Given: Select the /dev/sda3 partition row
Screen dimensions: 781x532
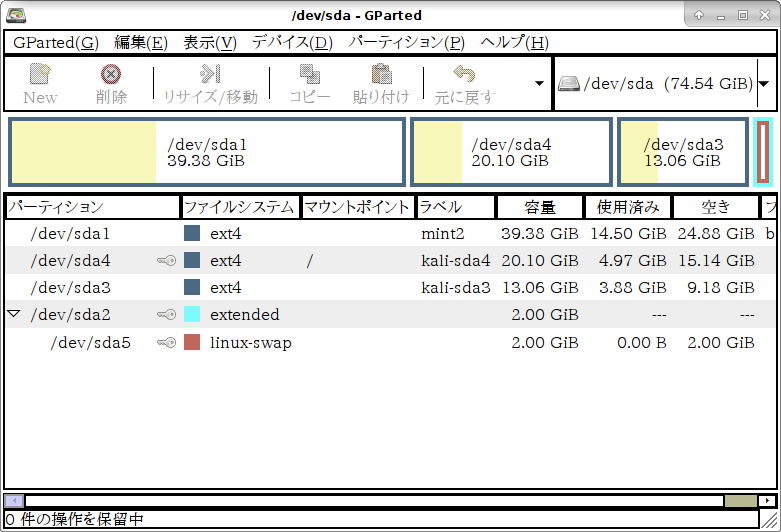Looking at the screenshot, I should pos(390,287).
